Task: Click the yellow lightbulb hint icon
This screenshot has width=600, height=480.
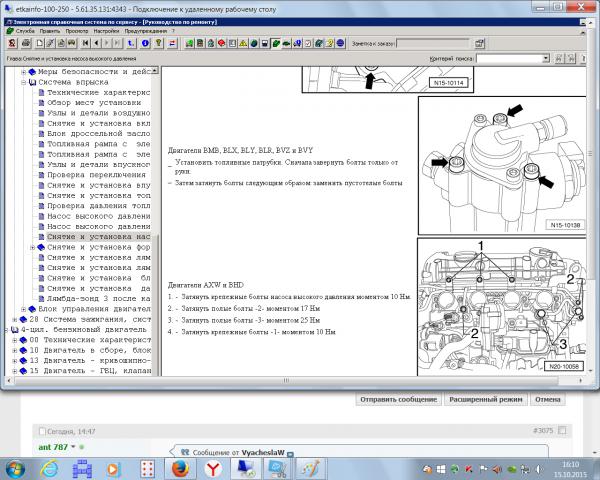Action: coord(158,43)
